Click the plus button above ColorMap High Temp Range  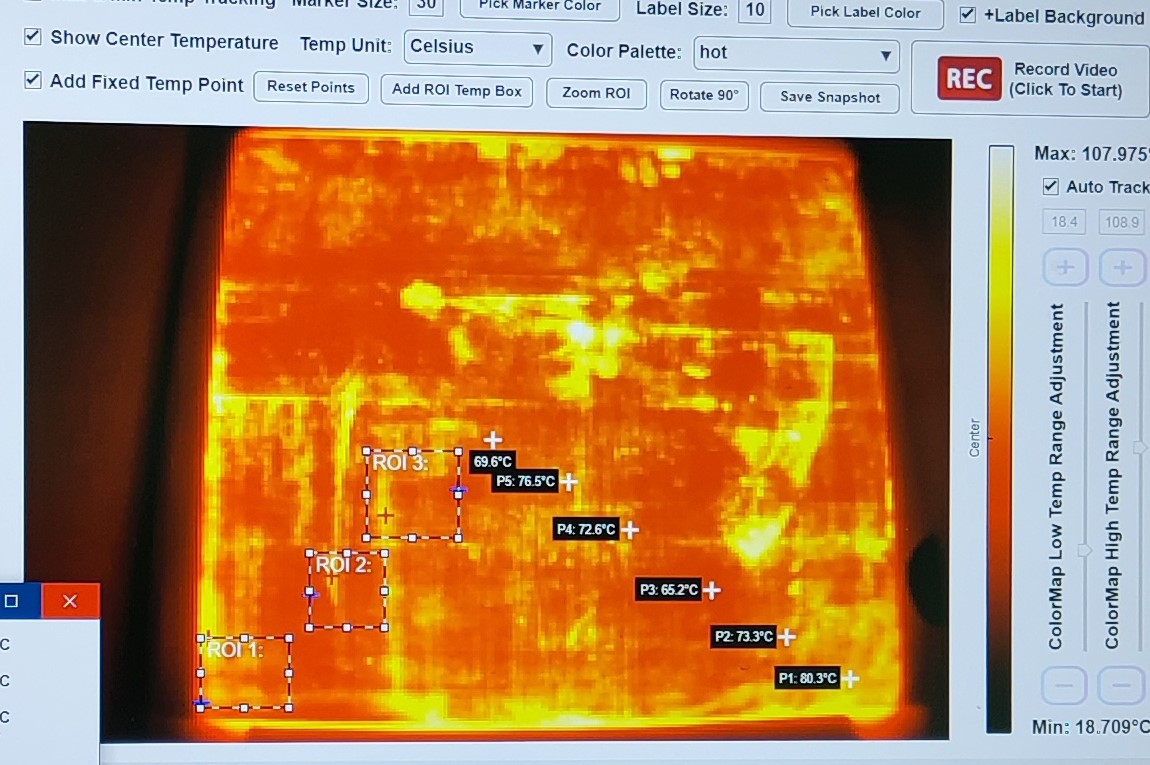[x=1122, y=268]
